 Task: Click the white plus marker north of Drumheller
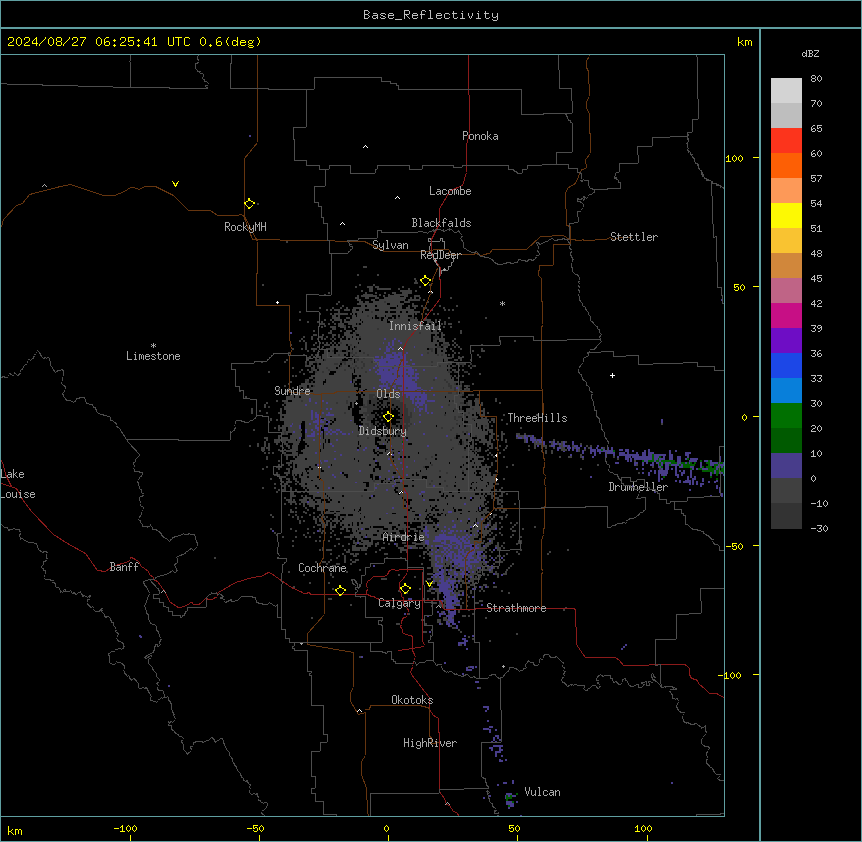click(x=612, y=375)
